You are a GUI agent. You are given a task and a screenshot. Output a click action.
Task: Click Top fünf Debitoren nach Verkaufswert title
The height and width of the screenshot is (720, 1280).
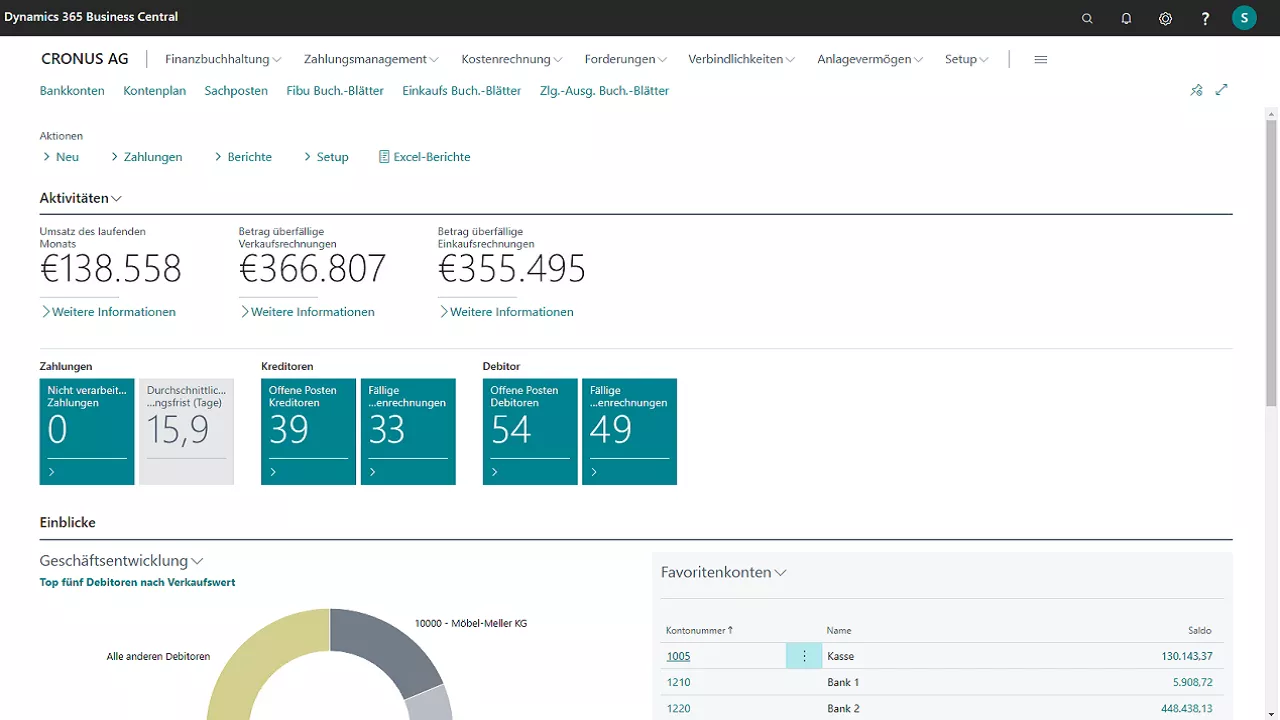[x=137, y=582]
